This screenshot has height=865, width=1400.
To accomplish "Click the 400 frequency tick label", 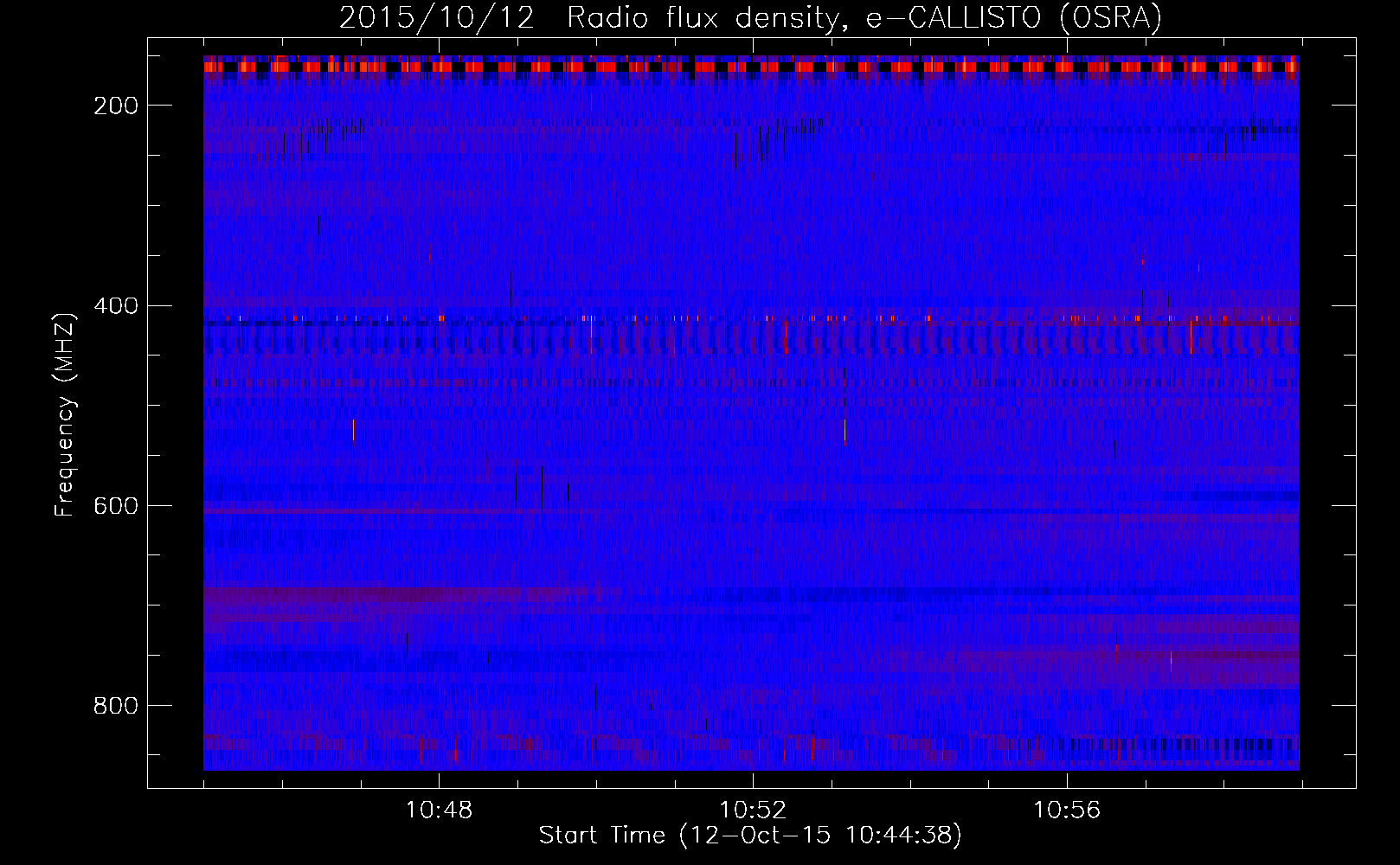I will (x=116, y=306).
